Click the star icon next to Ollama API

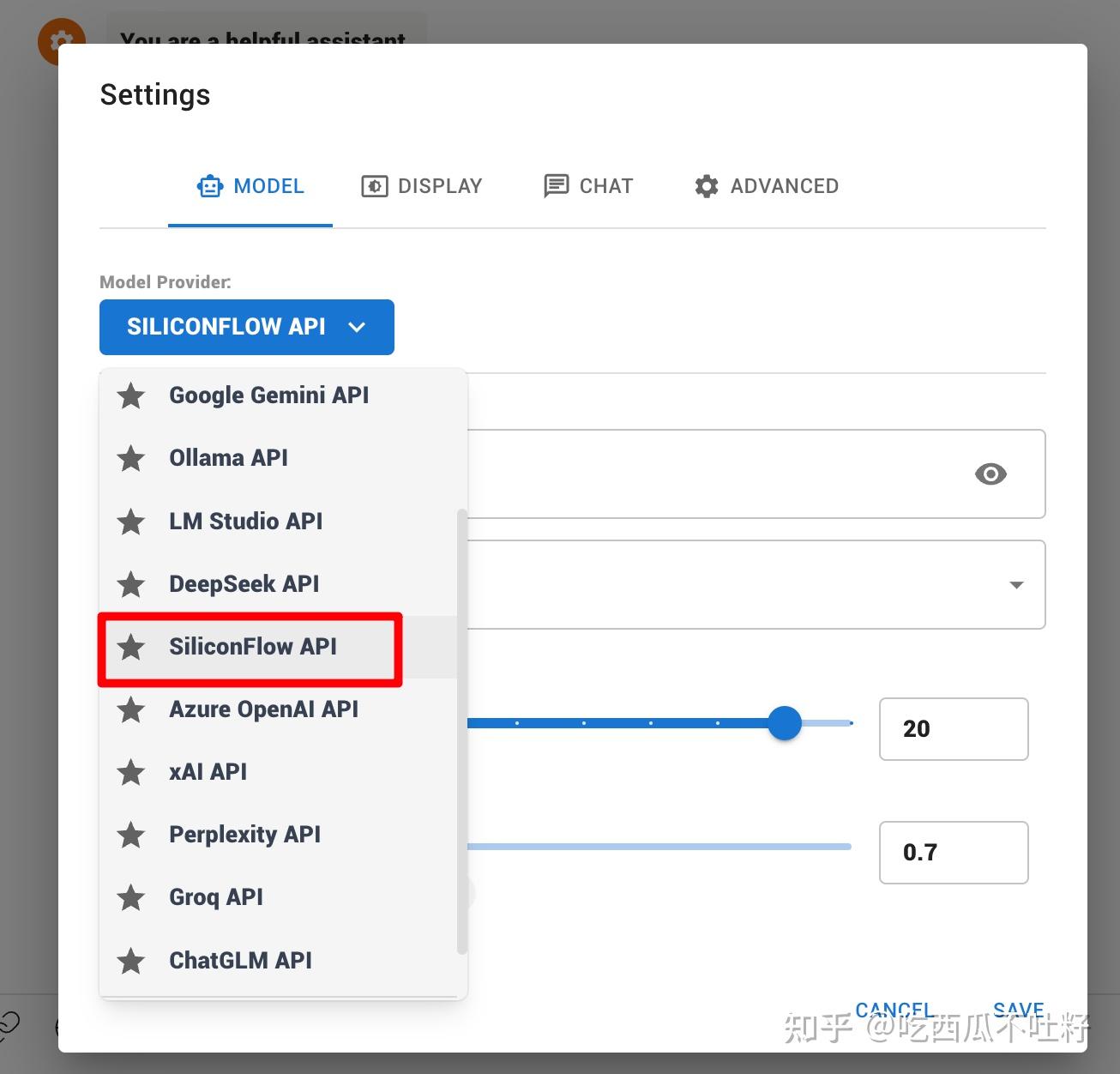pyautogui.click(x=131, y=459)
